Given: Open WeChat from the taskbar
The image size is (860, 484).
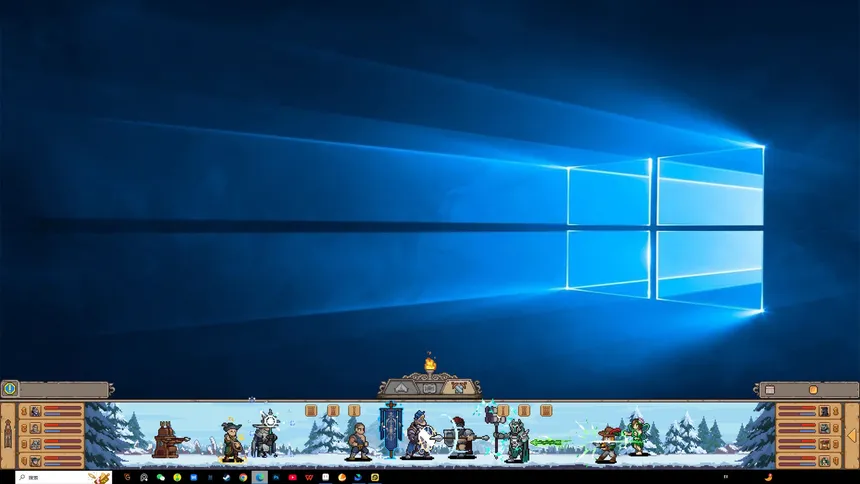Looking at the screenshot, I should (x=160, y=478).
